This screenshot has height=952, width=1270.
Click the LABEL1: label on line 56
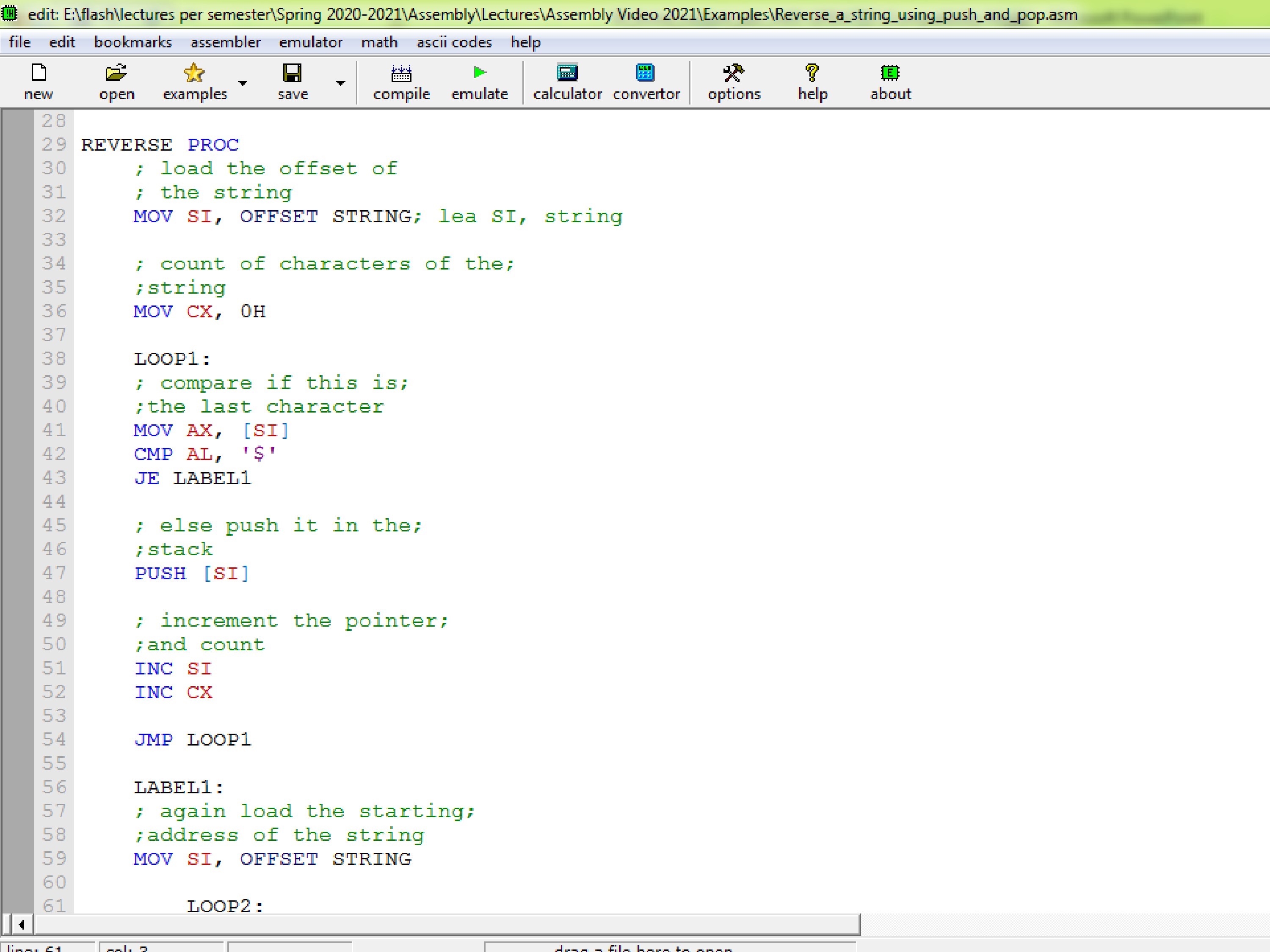point(179,787)
